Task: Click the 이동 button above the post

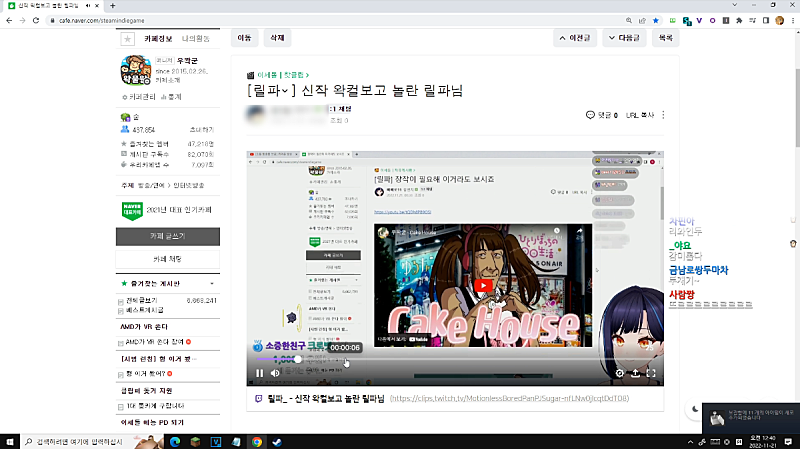Action: click(x=244, y=38)
